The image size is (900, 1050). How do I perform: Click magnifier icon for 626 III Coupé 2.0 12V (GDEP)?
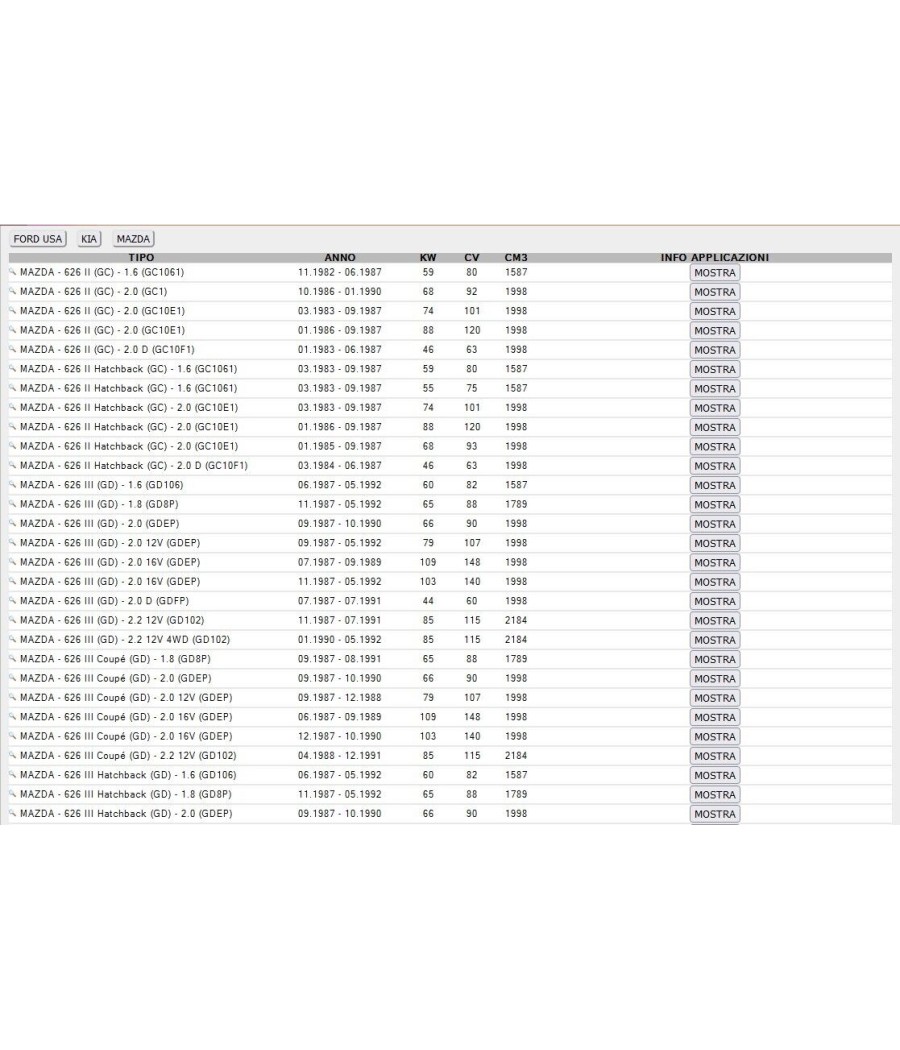pos(13,697)
